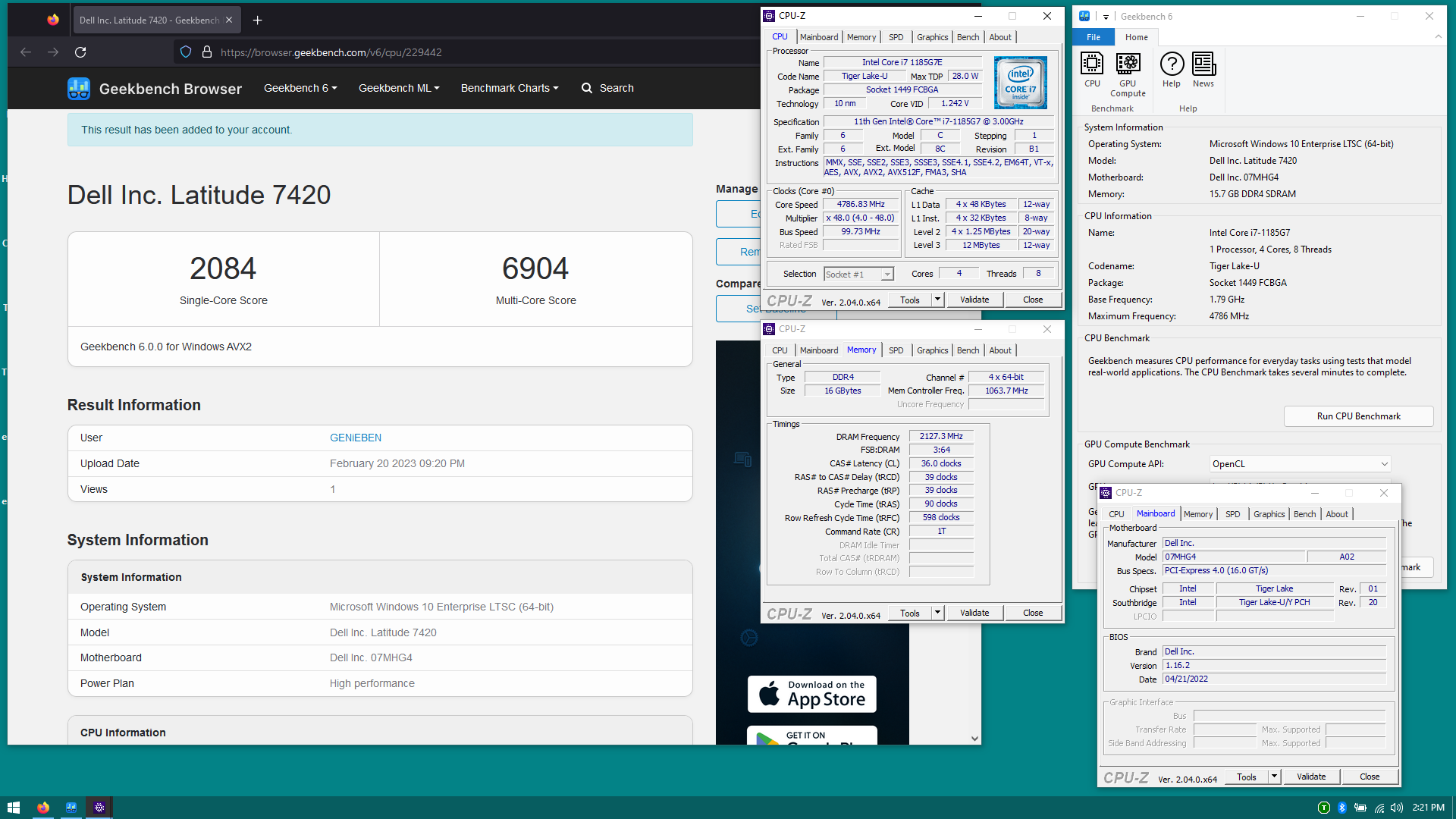Click the Firefox taskbar icon

pyautogui.click(x=43, y=808)
